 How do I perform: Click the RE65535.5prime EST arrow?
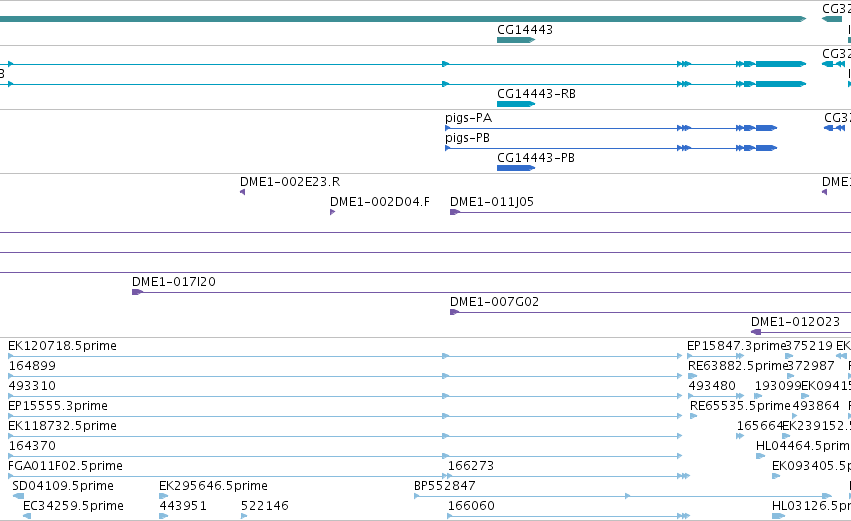[x=694, y=416]
